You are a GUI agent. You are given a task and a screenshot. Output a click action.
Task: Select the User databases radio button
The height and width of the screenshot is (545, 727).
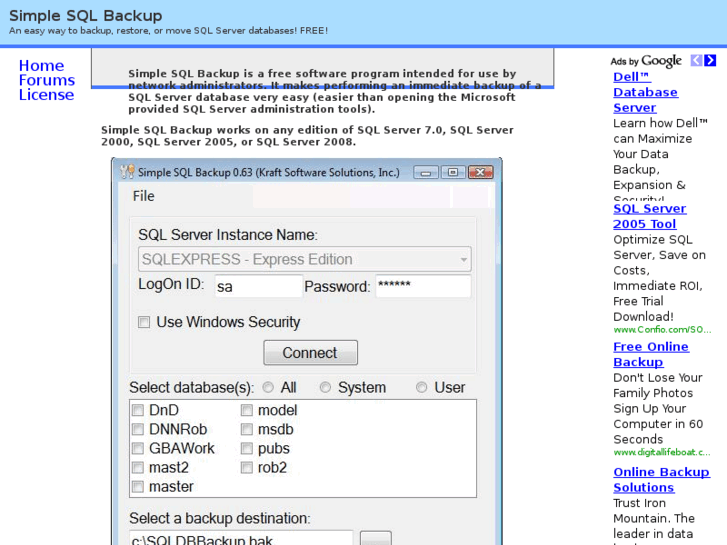[421, 387]
